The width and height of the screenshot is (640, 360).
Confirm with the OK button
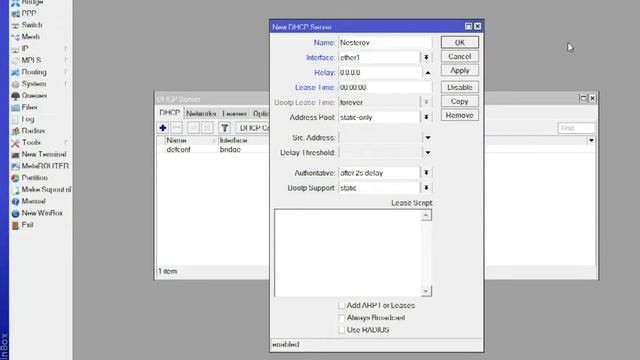tap(460, 42)
